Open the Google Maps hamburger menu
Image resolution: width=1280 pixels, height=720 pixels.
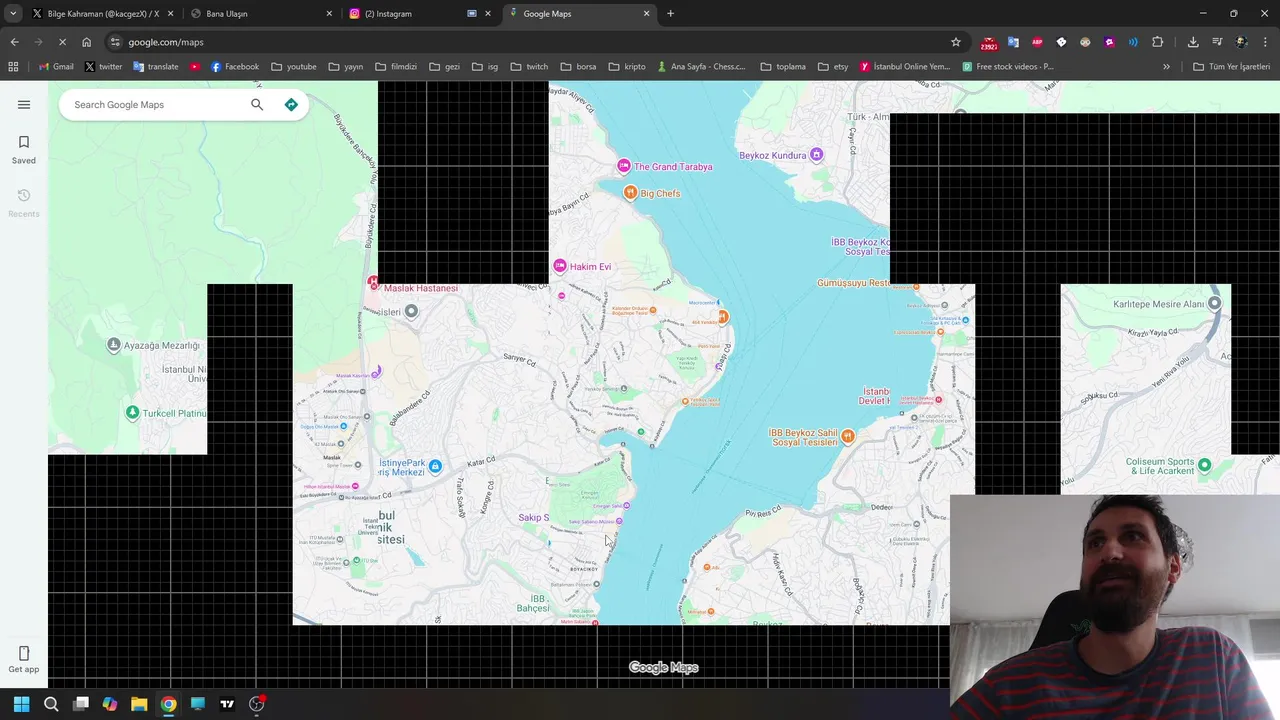click(x=24, y=104)
